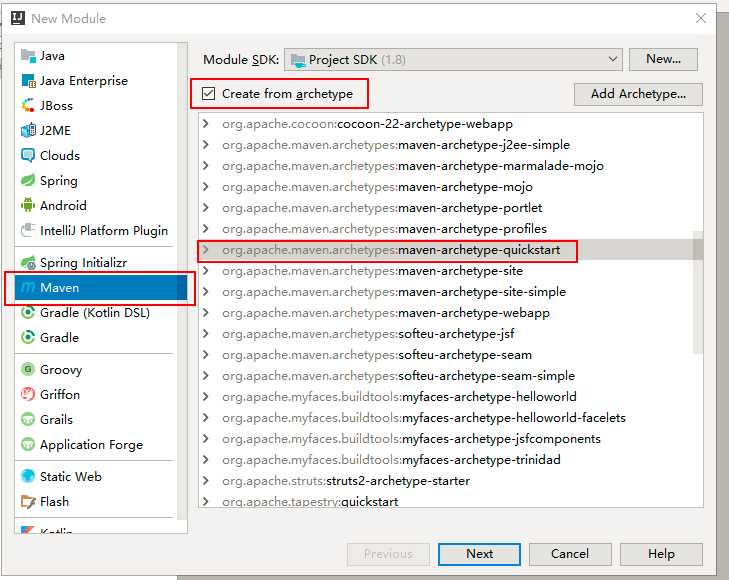Expand maven-archetype-portlet node
Image resolution: width=729 pixels, height=580 pixels.
click(x=205, y=208)
